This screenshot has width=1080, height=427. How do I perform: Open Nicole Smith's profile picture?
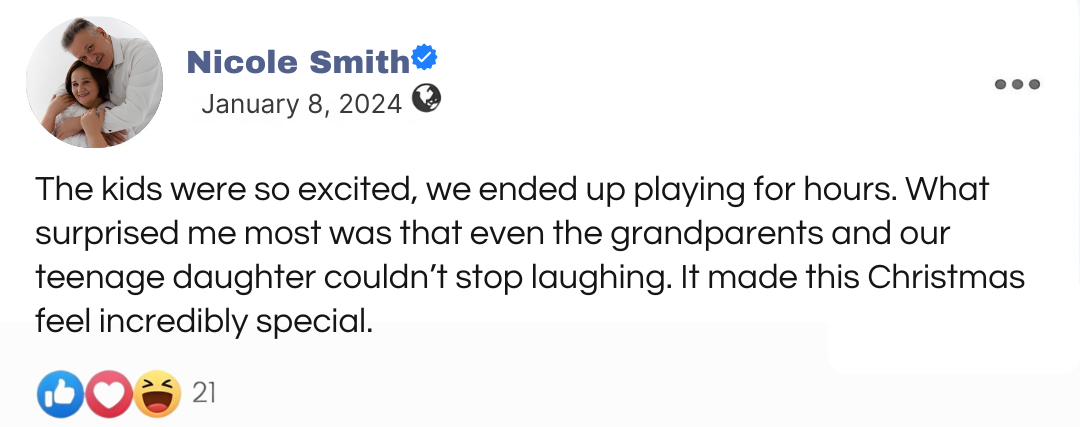(94, 83)
